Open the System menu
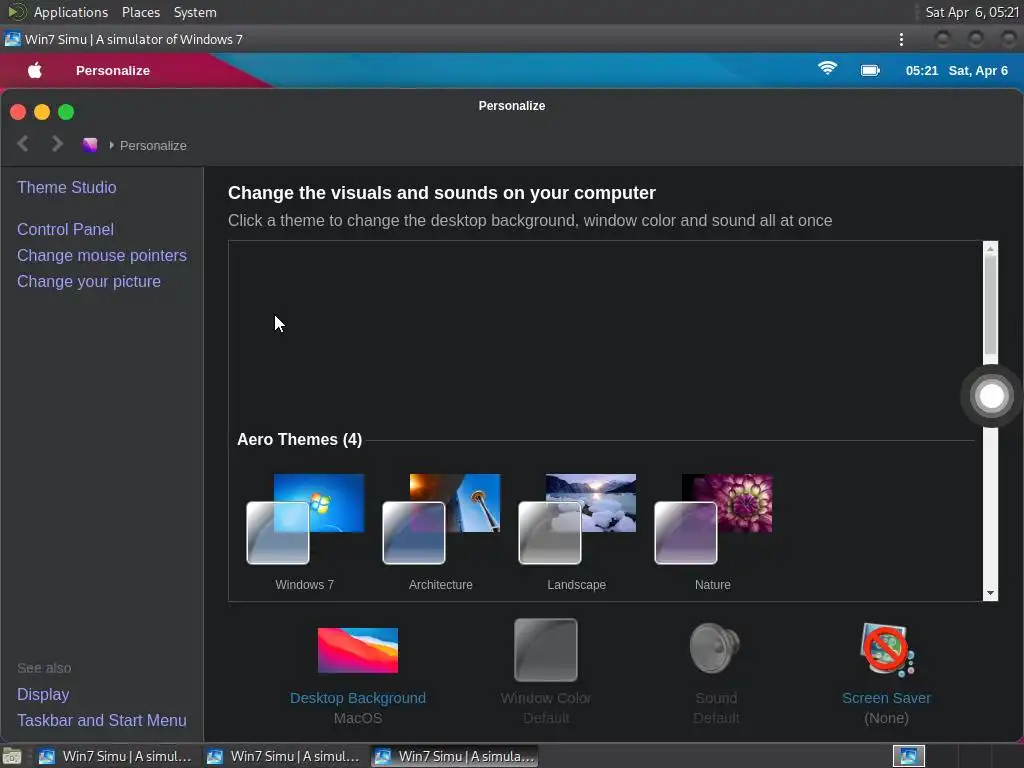This screenshot has height=768, width=1024. [195, 12]
